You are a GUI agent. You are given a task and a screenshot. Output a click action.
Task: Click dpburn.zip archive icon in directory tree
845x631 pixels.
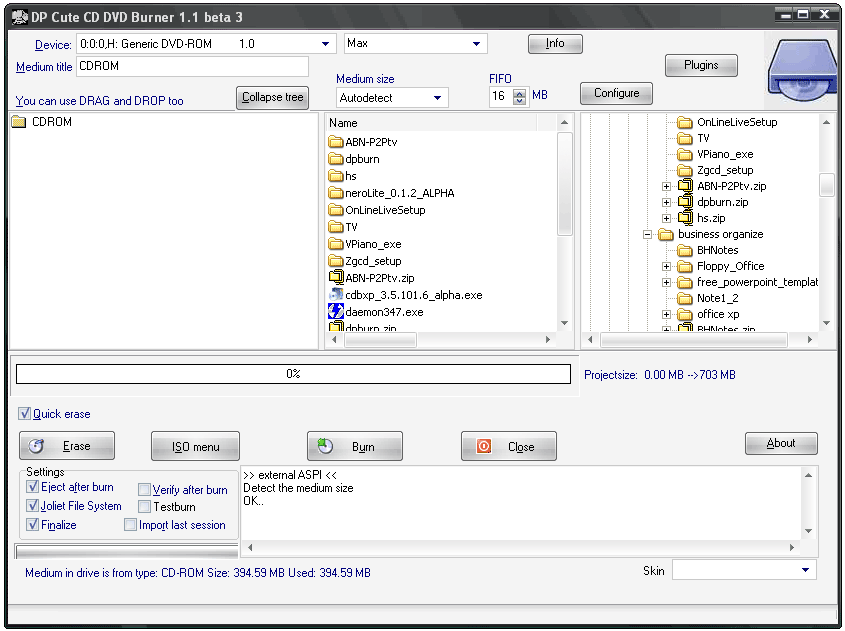tap(685, 202)
